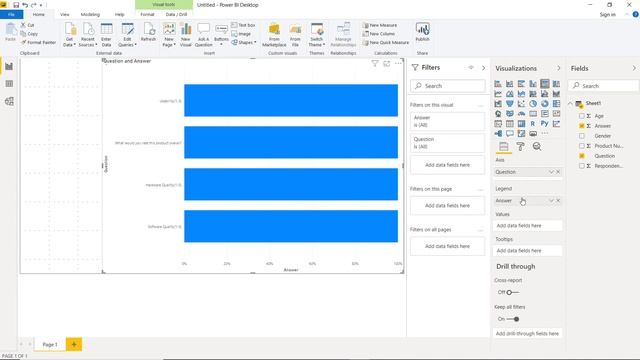Click the Filters pane search box
640x360 pixels.
click(448, 86)
